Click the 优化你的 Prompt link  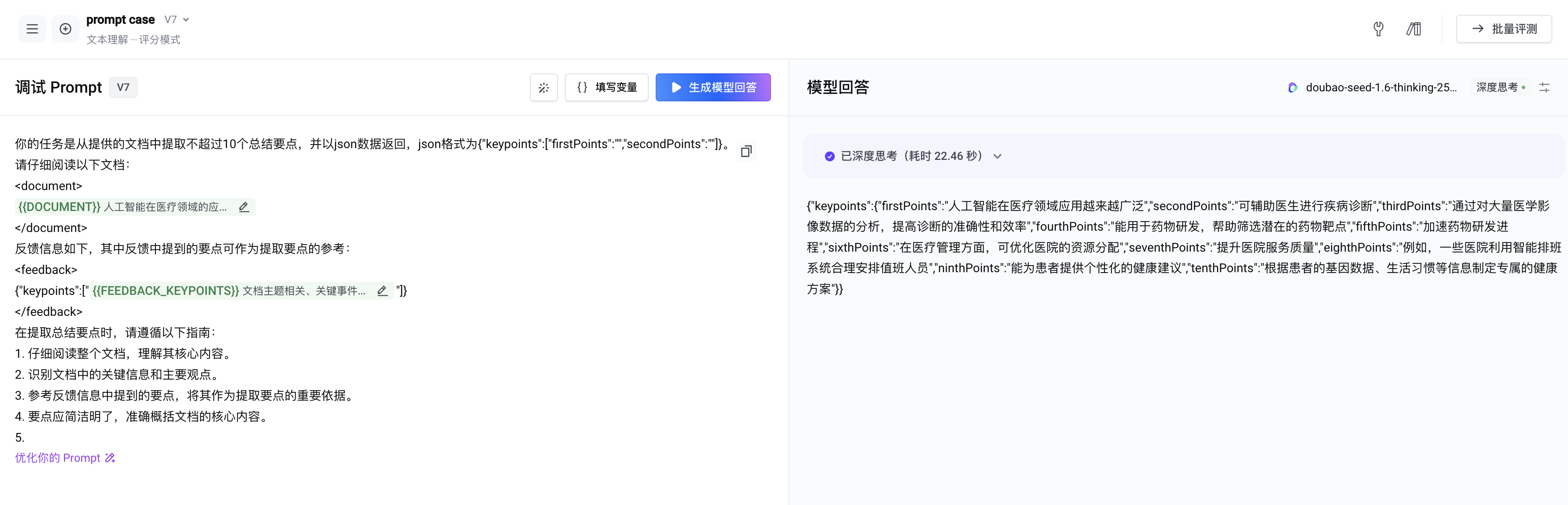pyautogui.click(x=65, y=458)
